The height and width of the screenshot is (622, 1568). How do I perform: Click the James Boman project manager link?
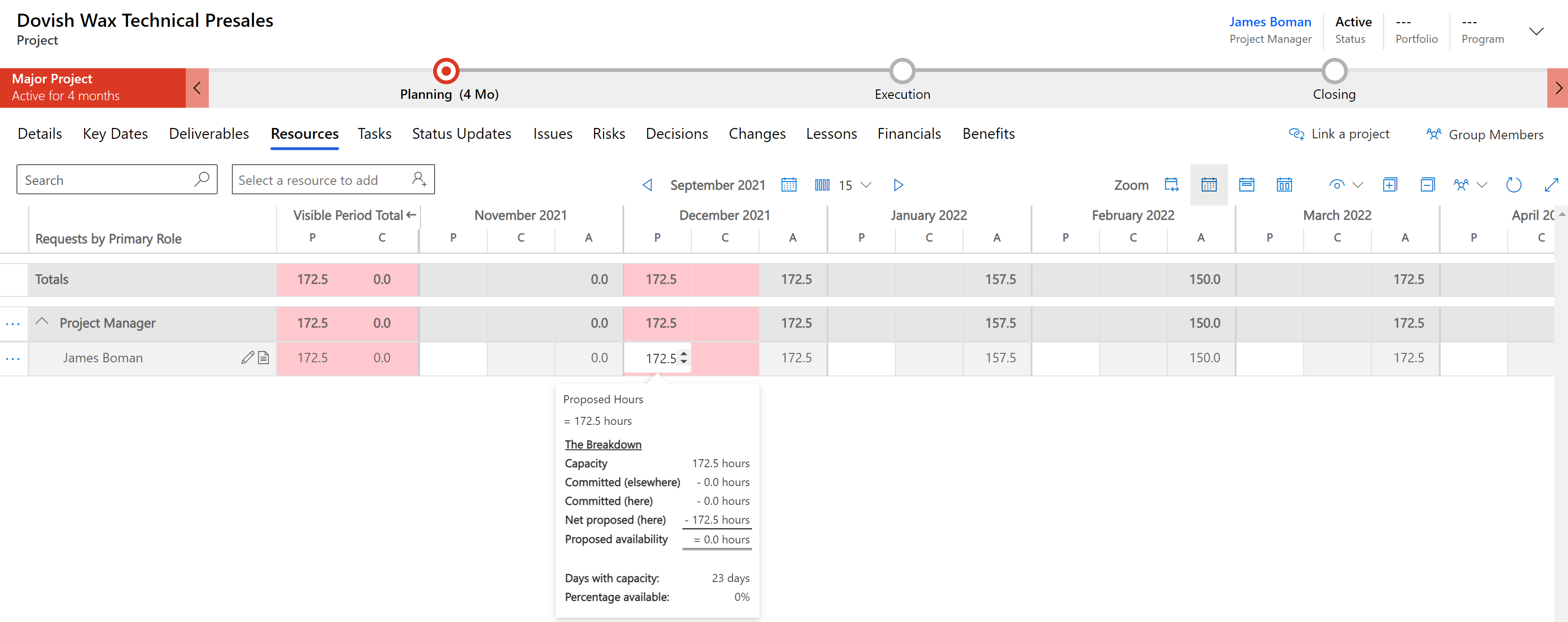[1269, 22]
